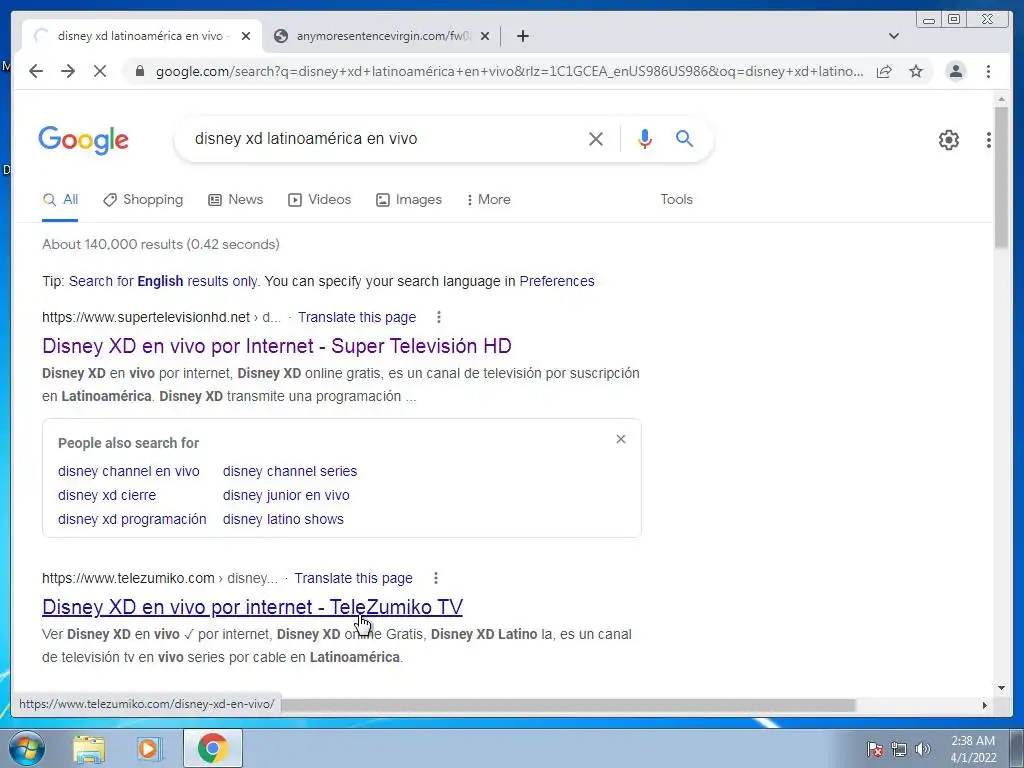Close the anymoresentencevirgin.com tab

pos(485,36)
